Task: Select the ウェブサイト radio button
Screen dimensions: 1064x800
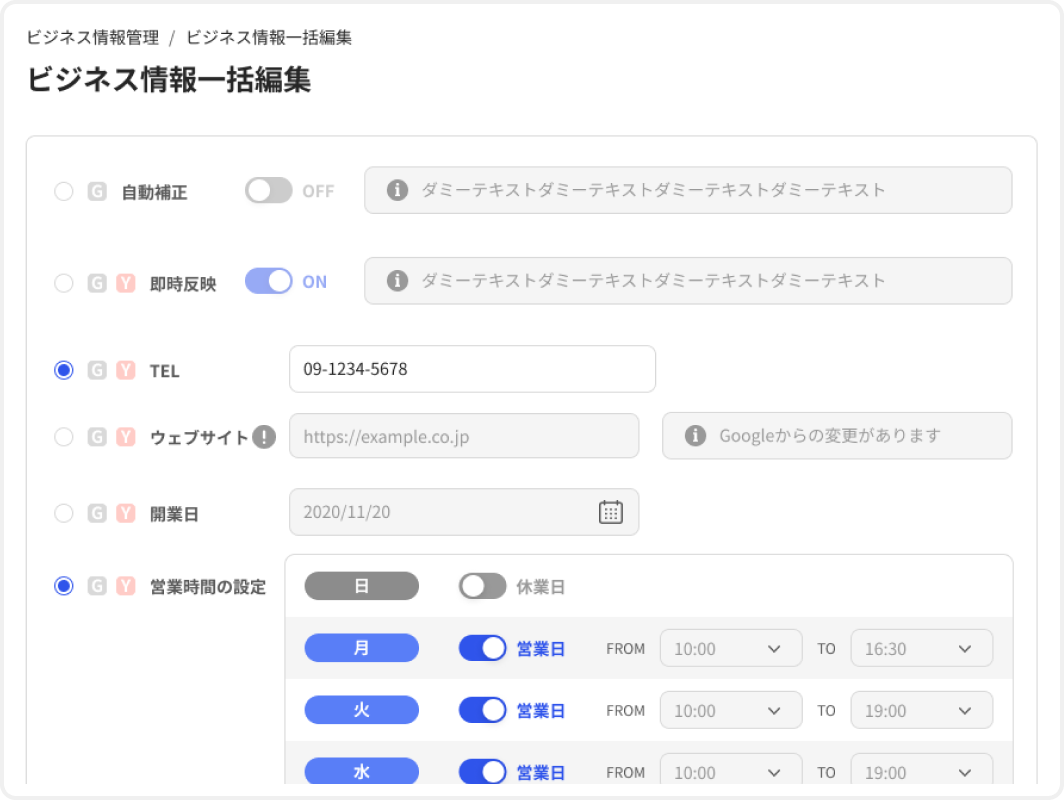Action: [x=64, y=435]
